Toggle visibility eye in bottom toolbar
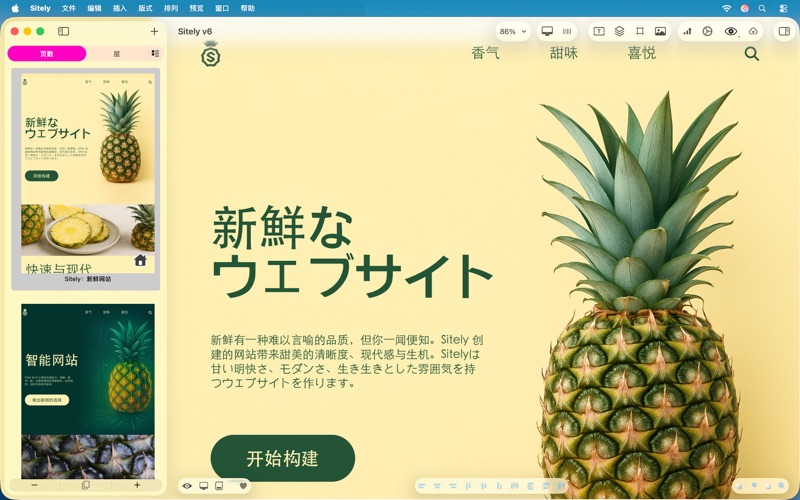This screenshot has height=500, width=800. point(187,486)
